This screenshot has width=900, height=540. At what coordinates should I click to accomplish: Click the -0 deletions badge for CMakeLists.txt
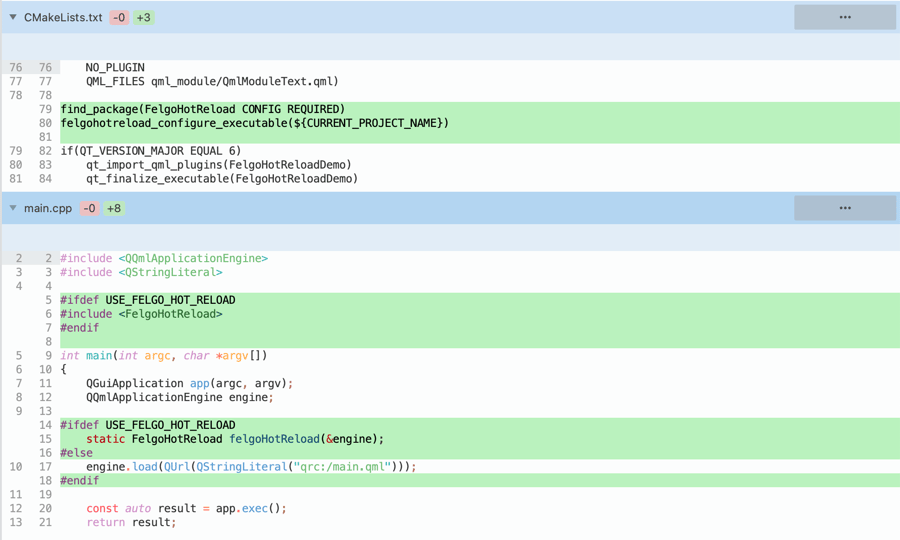point(119,17)
